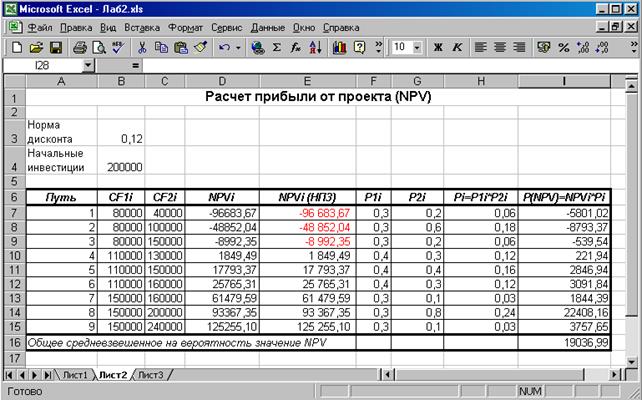Undo the last action with the arrow icon
The width and height of the screenshot is (642, 400).
(x=224, y=47)
